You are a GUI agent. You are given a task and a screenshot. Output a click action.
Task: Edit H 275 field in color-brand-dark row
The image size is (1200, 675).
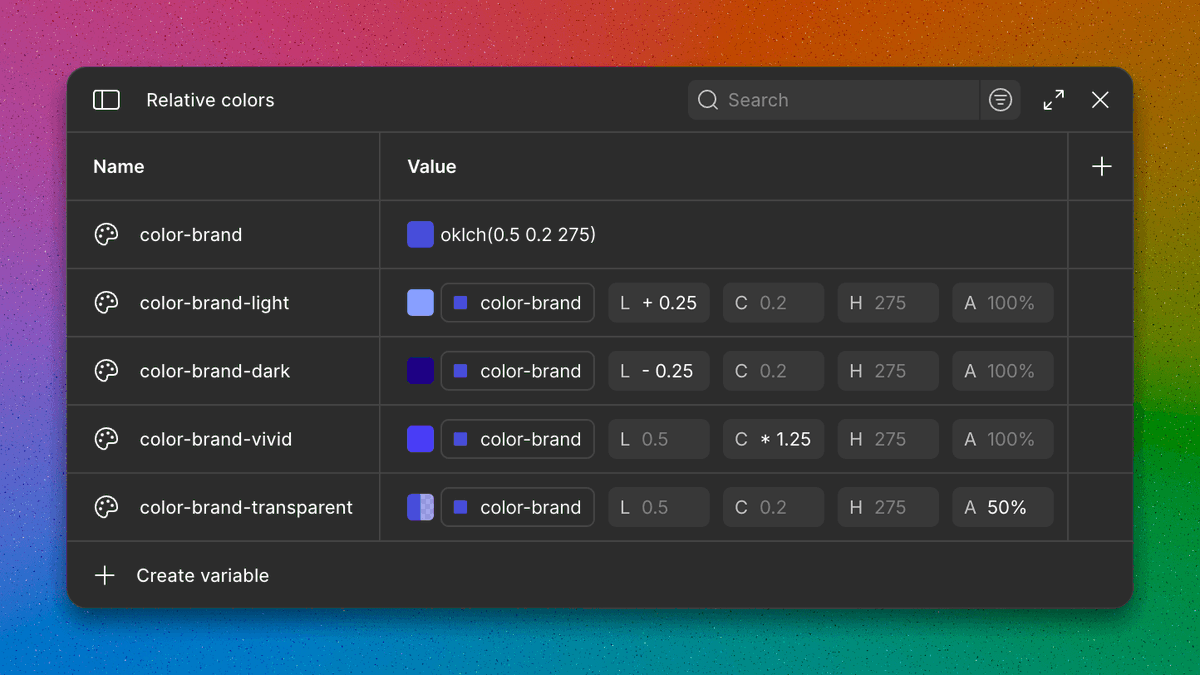(x=888, y=371)
